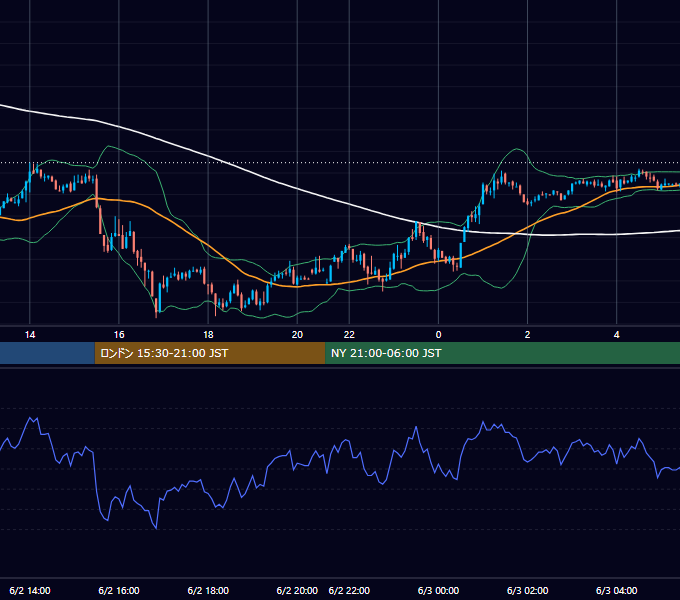The width and height of the screenshot is (680, 600).
Task: Click the 6/3 00:00 date label
Action: (x=438, y=590)
